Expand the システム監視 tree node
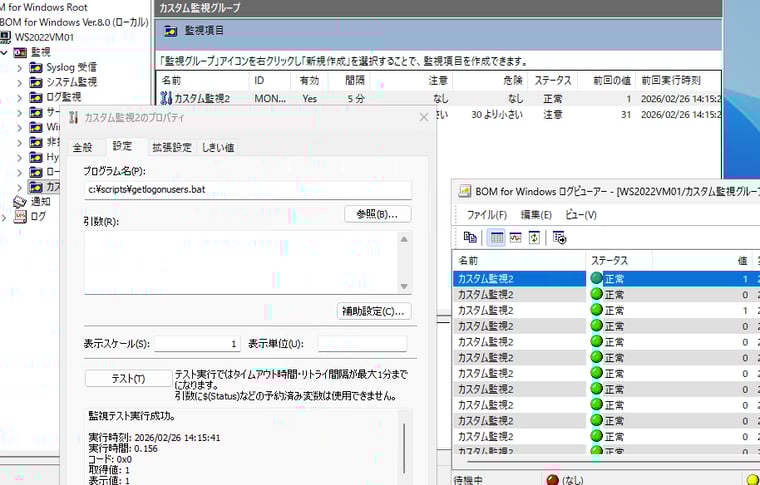The height and width of the screenshot is (485, 760). [x=19, y=83]
